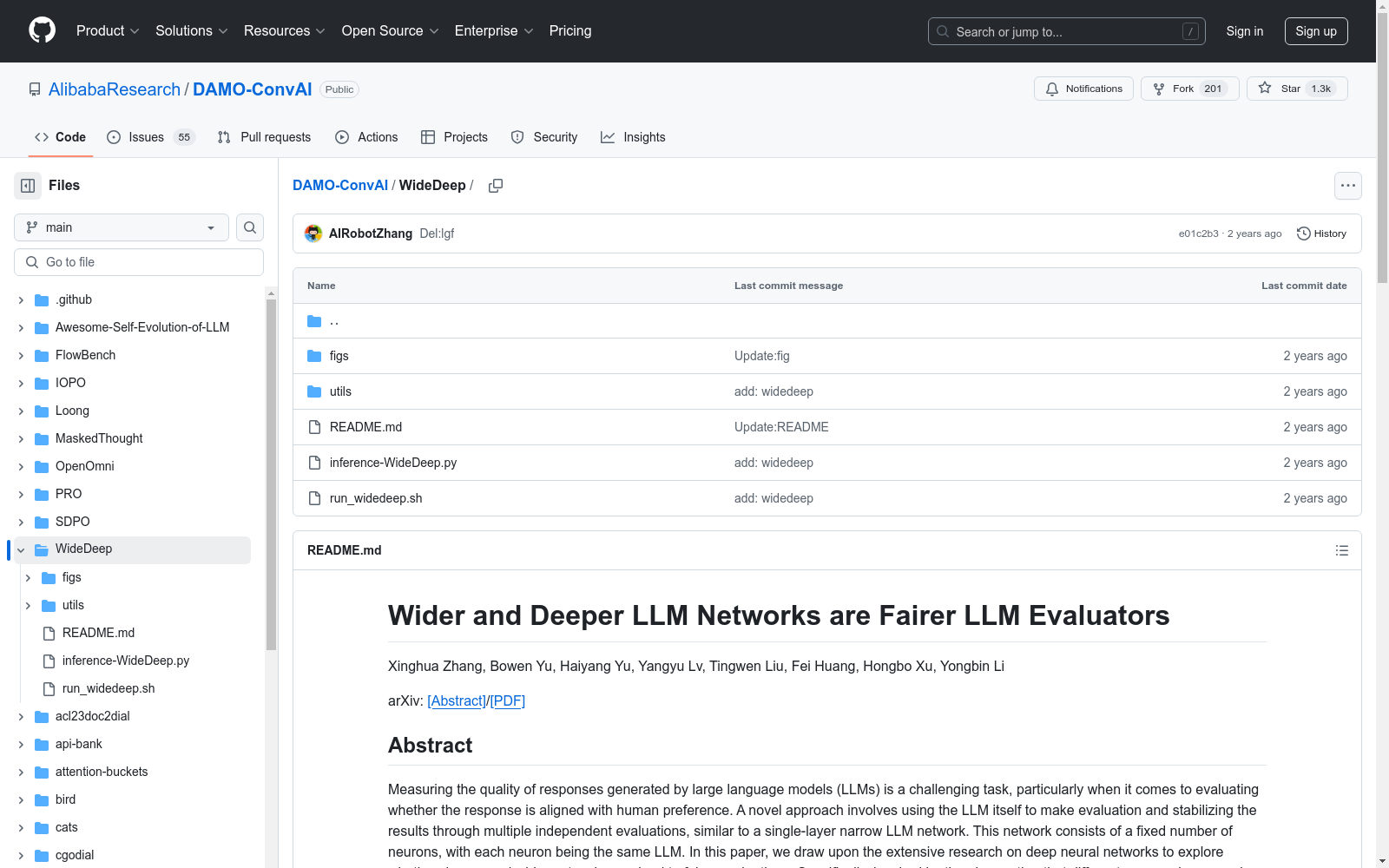1389x868 pixels.
Task: Select Awesome-Self-Evolution-of-LLM in file tree
Action: [142, 327]
